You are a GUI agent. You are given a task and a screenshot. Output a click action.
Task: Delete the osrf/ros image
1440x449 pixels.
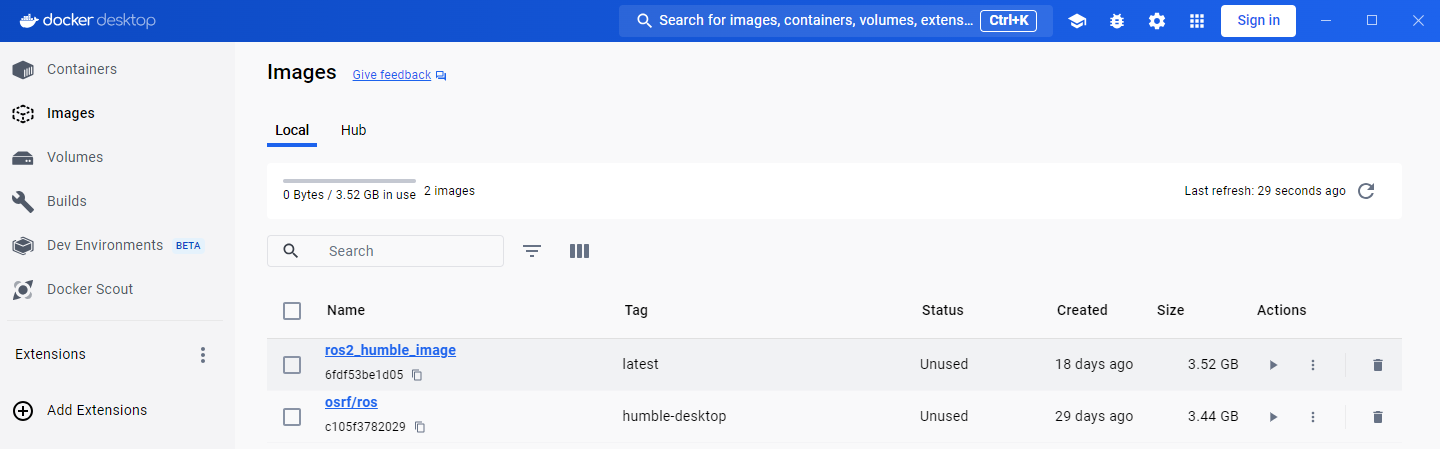click(x=1378, y=417)
